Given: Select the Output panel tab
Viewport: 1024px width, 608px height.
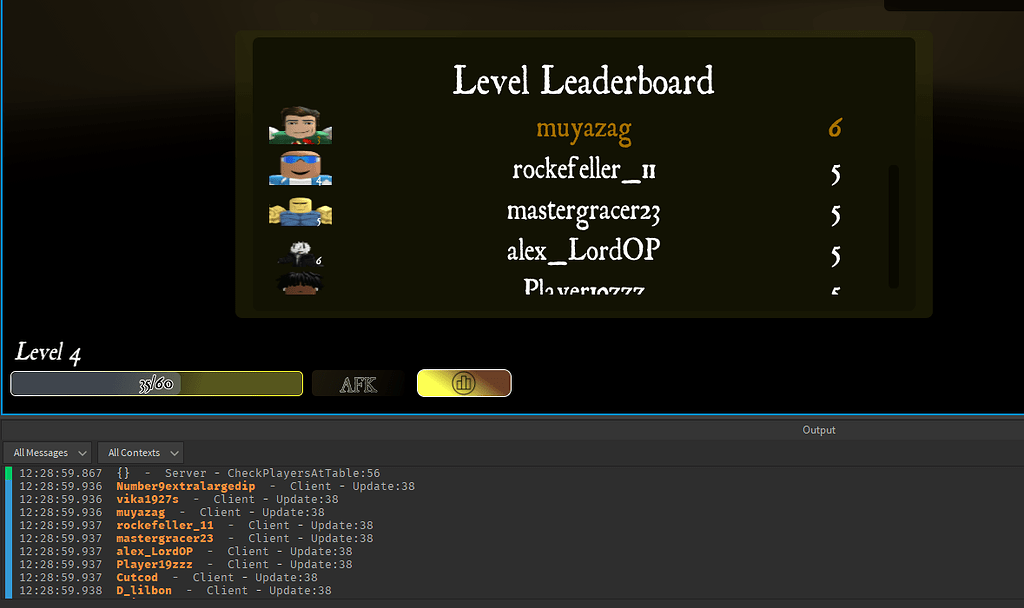Looking at the screenshot, I should (818, 430).
